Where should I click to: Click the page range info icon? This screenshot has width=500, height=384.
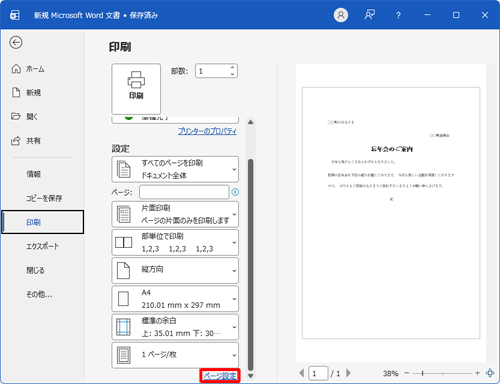(235, 192)
